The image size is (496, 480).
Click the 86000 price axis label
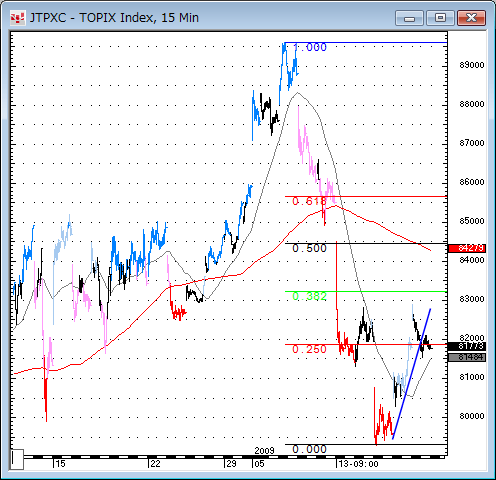click(x=472, y=182)
